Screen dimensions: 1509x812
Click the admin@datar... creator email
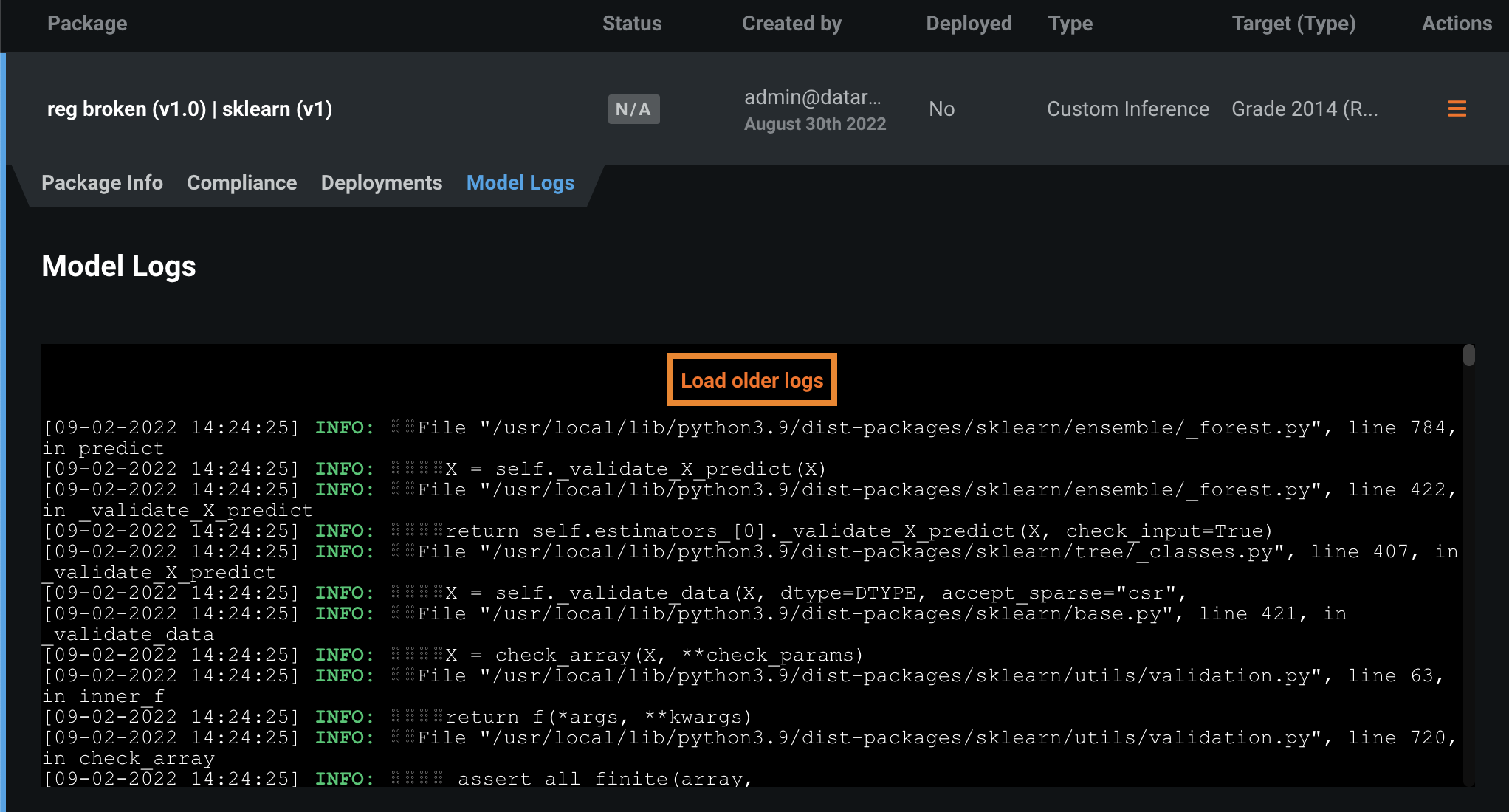tap(812, 97)
